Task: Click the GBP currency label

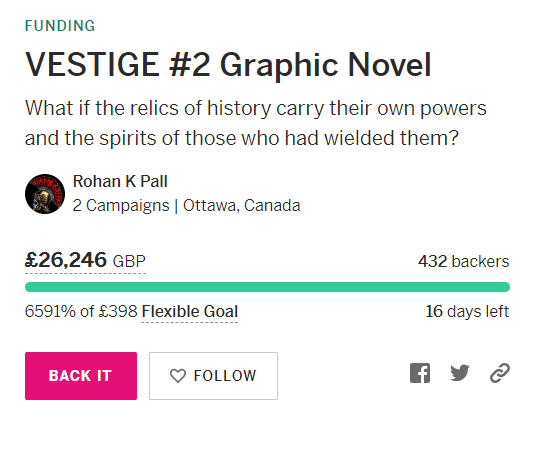Action: coord(129,261)
